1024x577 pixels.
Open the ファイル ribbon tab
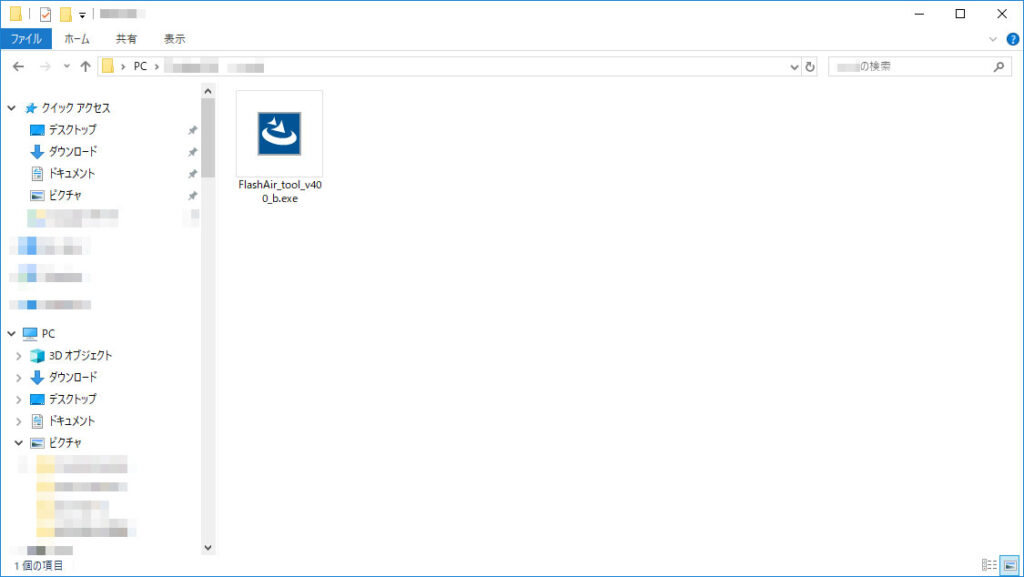point(26,39)
